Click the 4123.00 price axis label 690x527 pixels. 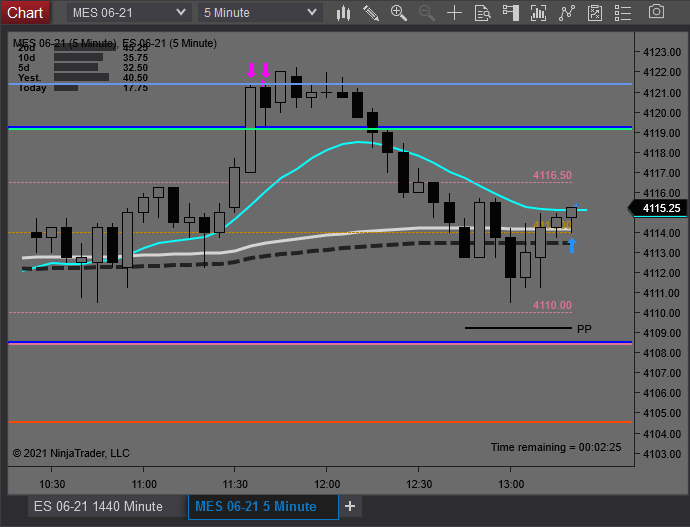pos(662,52)
